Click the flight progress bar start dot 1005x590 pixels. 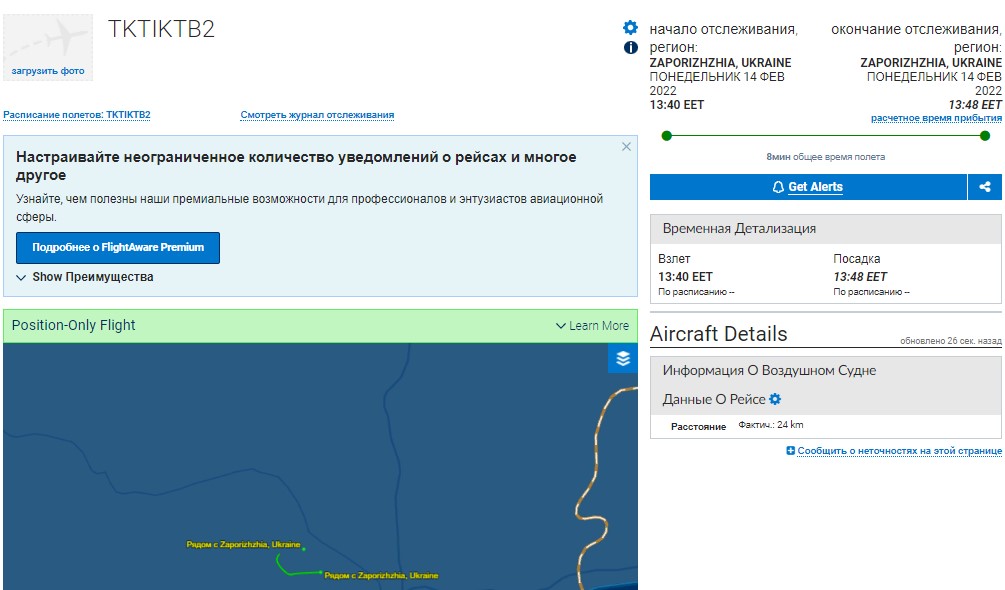pyautogui.click(x=667, y=136)
